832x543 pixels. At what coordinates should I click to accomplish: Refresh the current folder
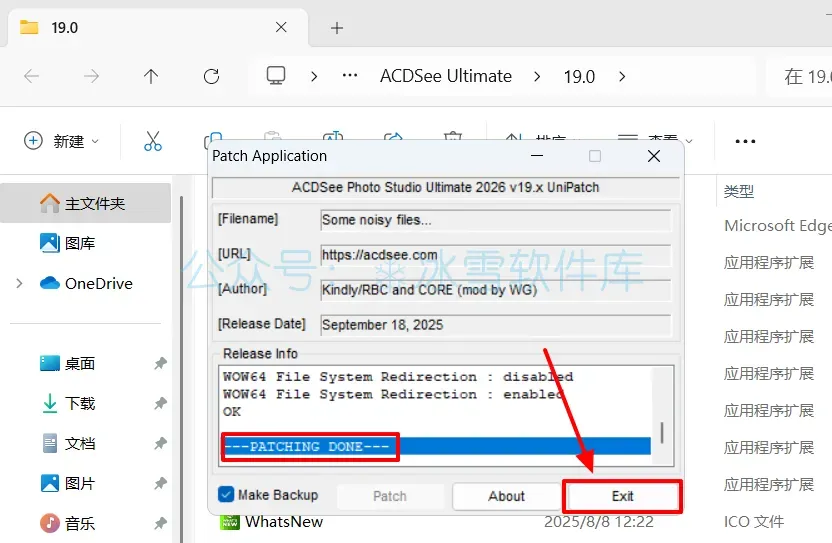pyautogui.click(x=211, y=76)
